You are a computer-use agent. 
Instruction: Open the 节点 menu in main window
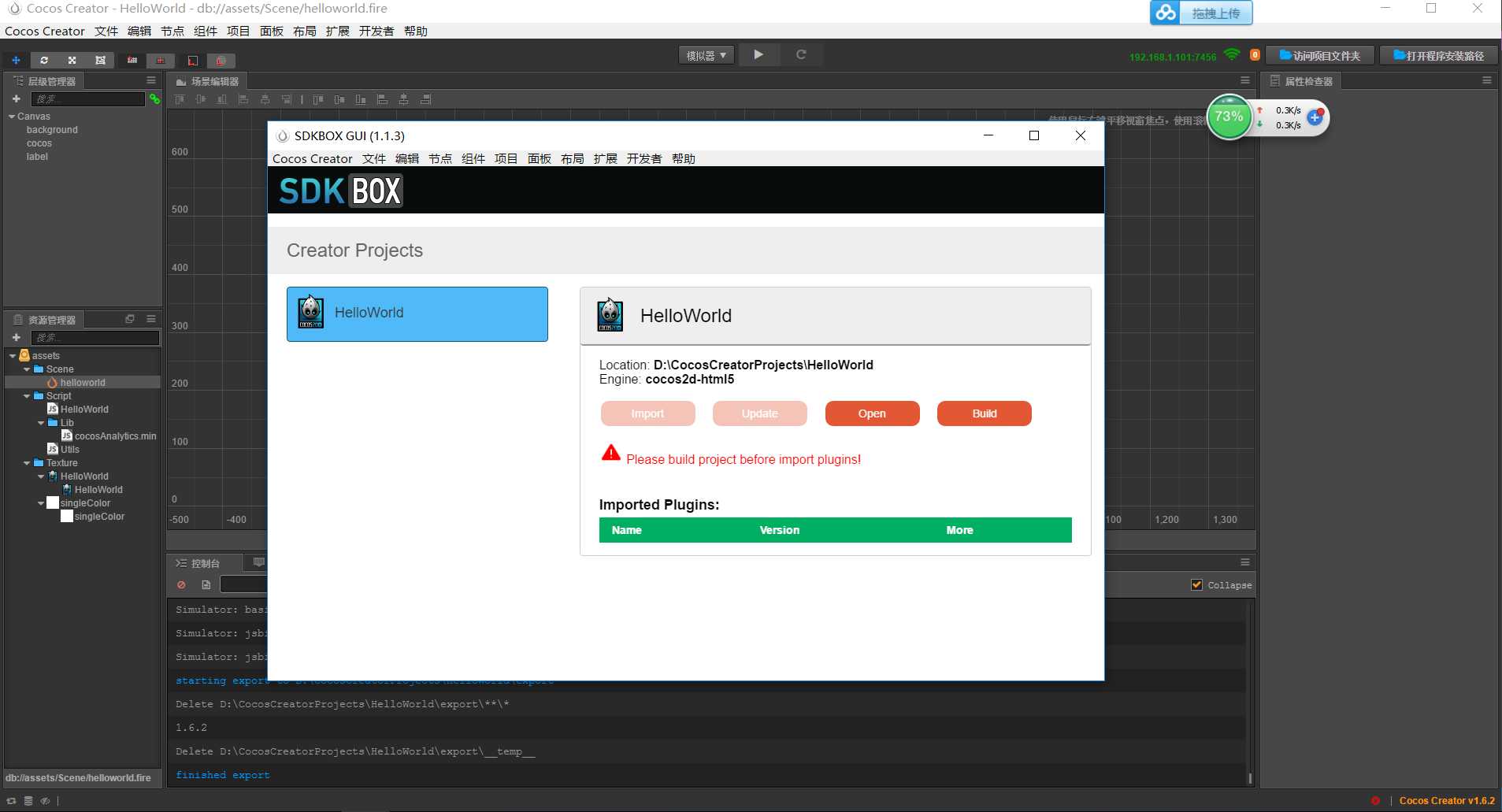pyautogui.click(x=172, y=31)
